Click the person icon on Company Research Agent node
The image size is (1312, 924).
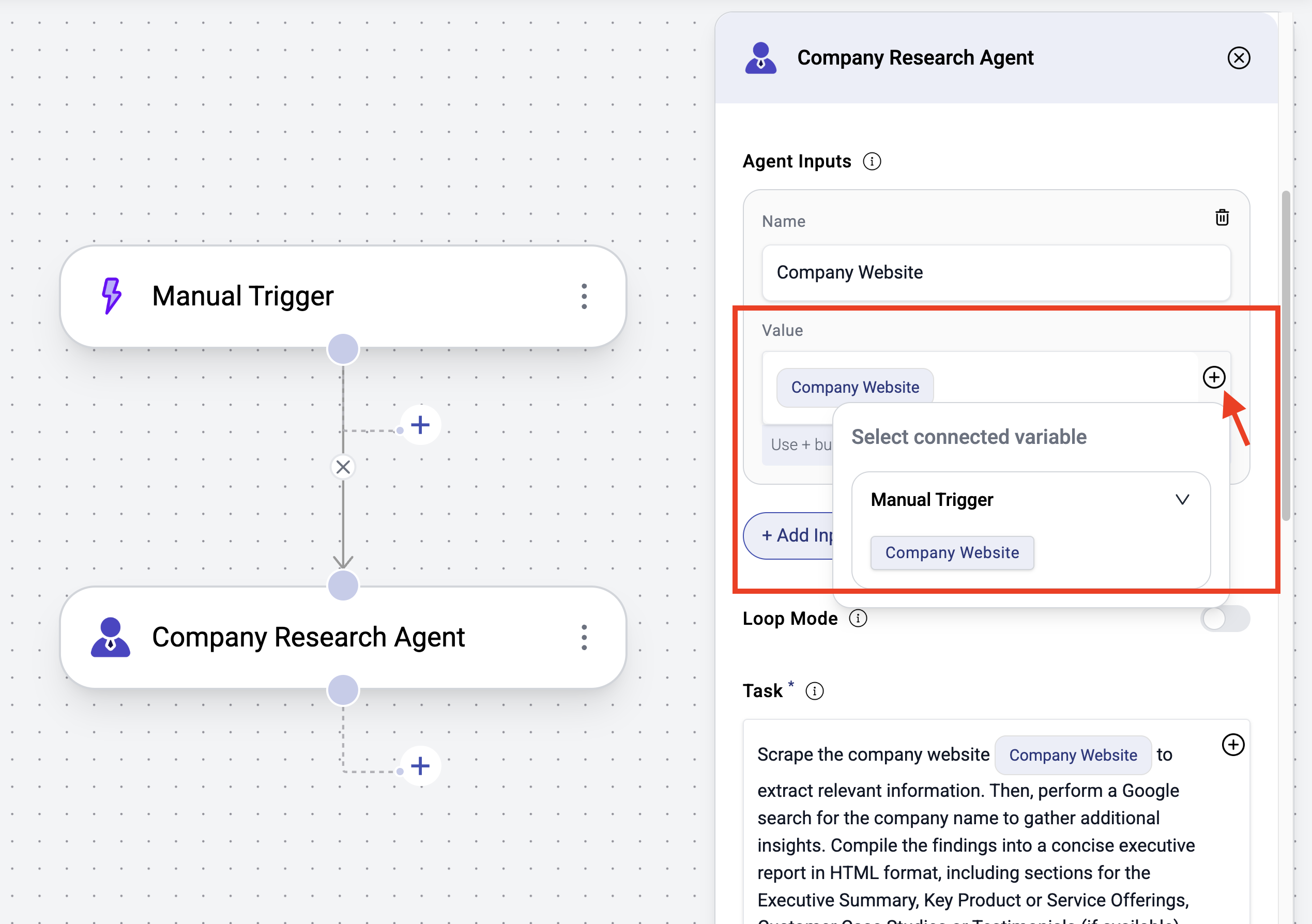point(110,637)
